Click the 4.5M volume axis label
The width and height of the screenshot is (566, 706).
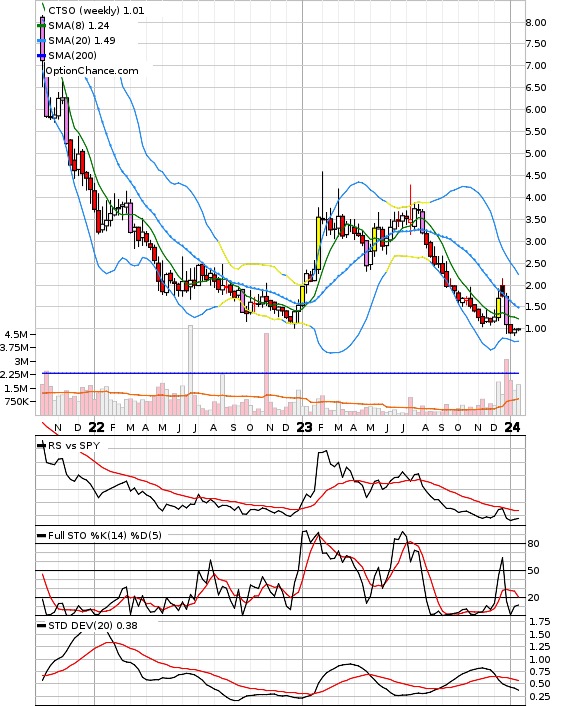16,335
